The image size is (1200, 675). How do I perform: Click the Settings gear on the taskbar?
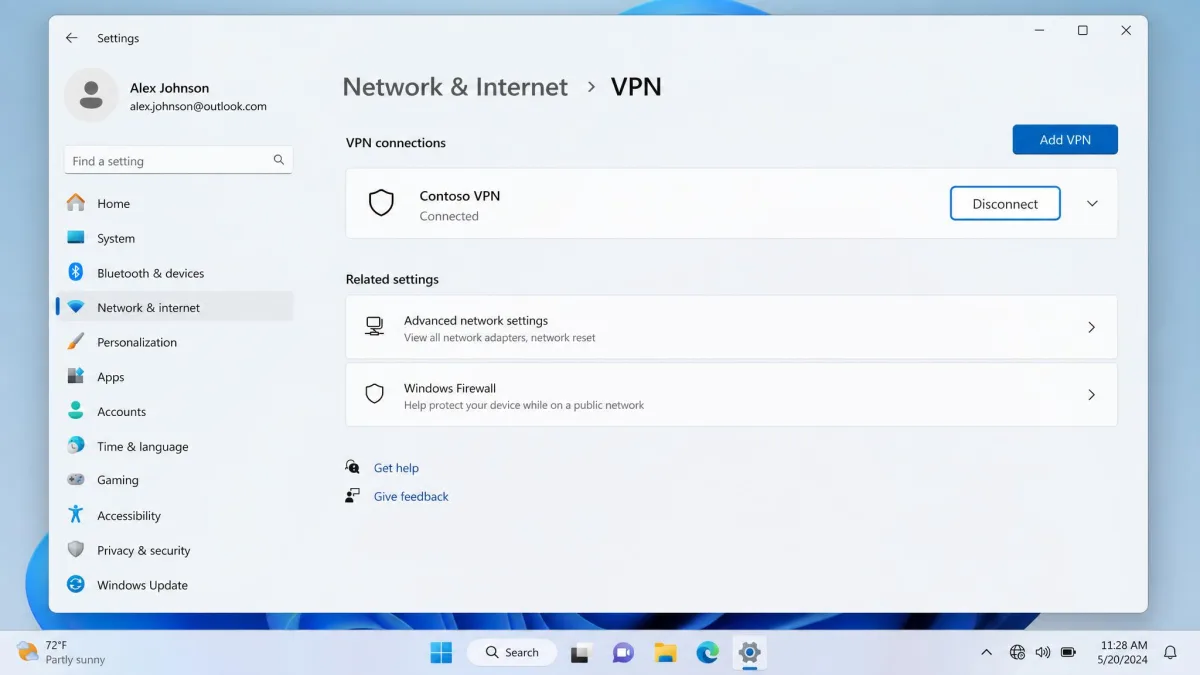click(750, 652)
